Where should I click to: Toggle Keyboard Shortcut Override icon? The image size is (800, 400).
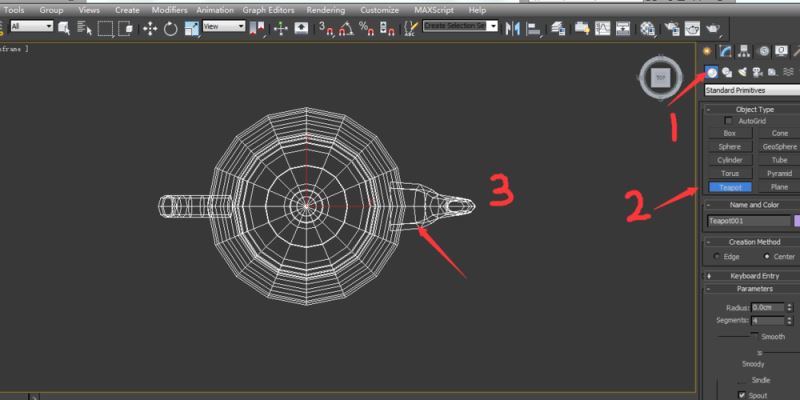coord(302,28)
